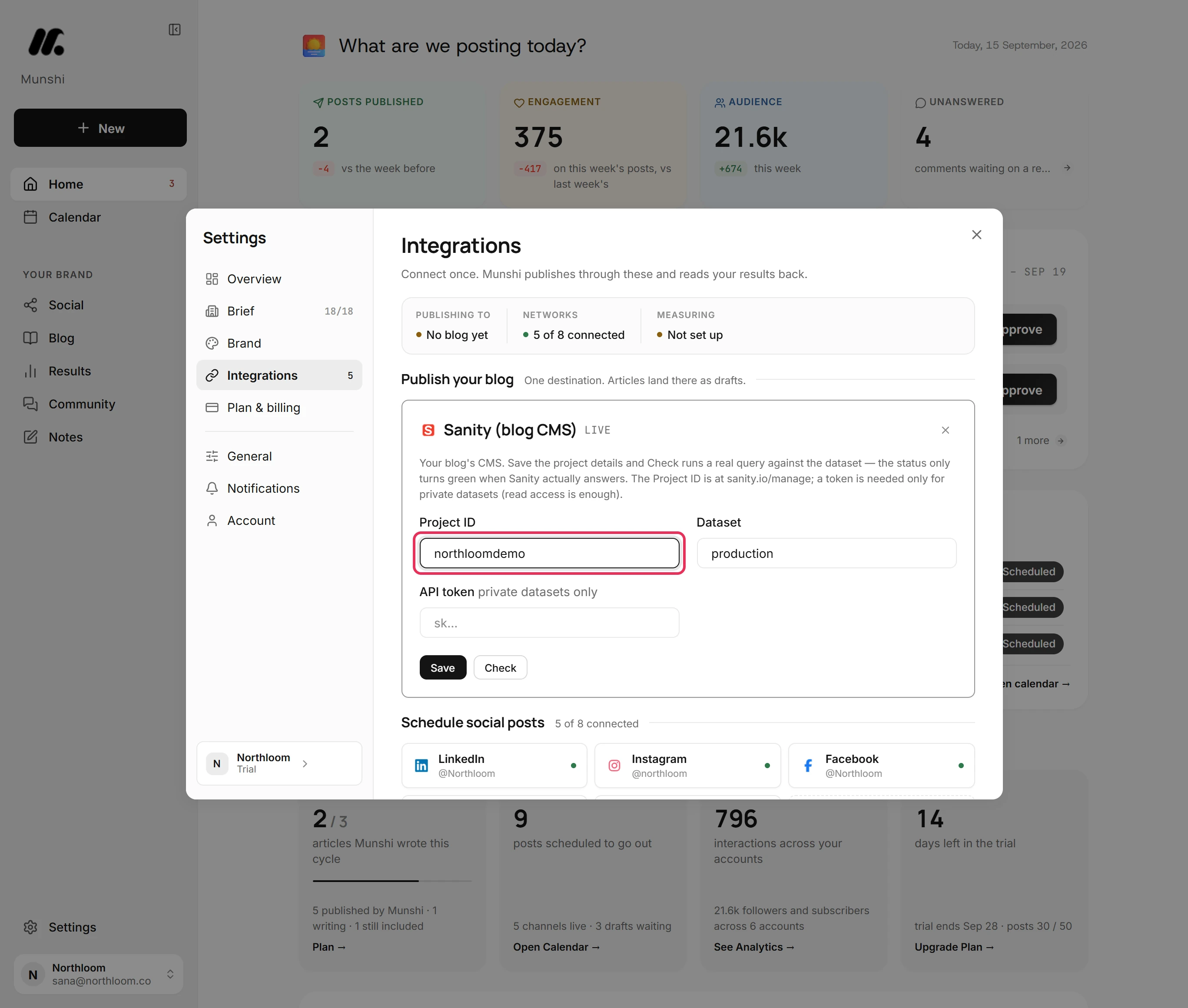Click the Check button
Viewport: 1188px width, 1008px height.
pyautogui.click(x=500, y=667)
